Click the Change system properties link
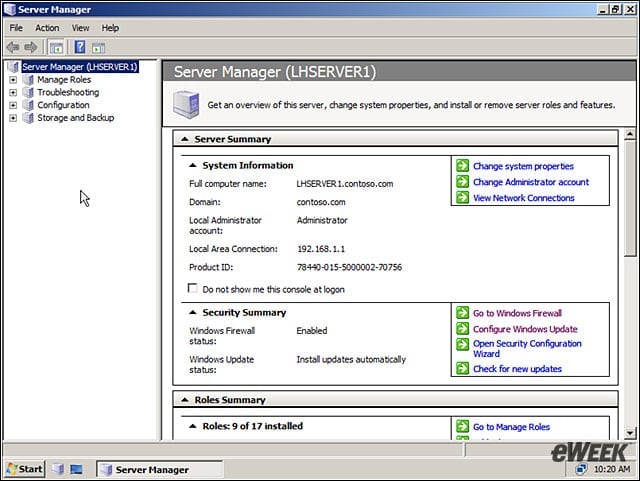The image size is (640, 481). point(523,166)
